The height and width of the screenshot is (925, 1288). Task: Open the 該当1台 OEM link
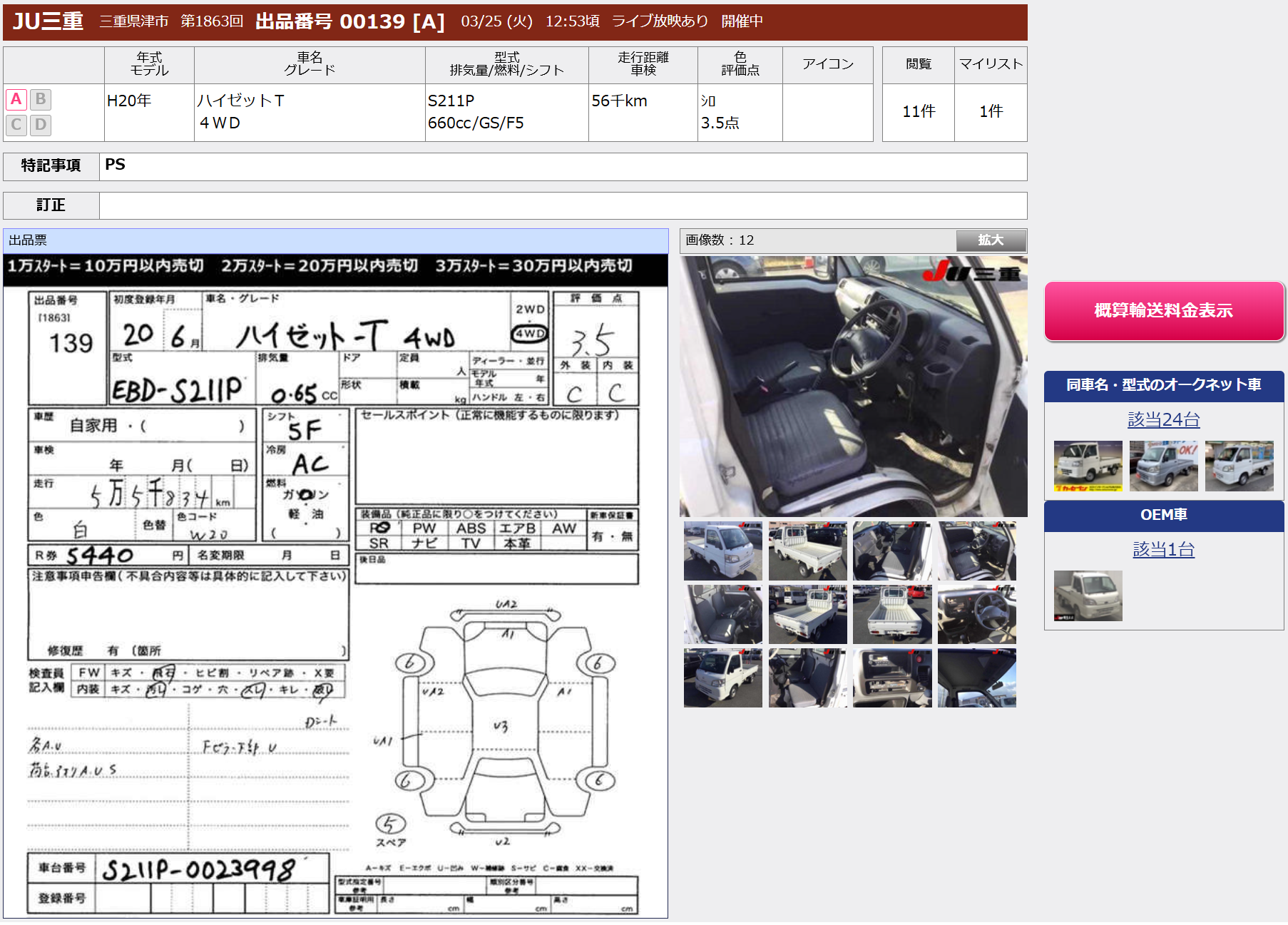[x=1163, y=549]
